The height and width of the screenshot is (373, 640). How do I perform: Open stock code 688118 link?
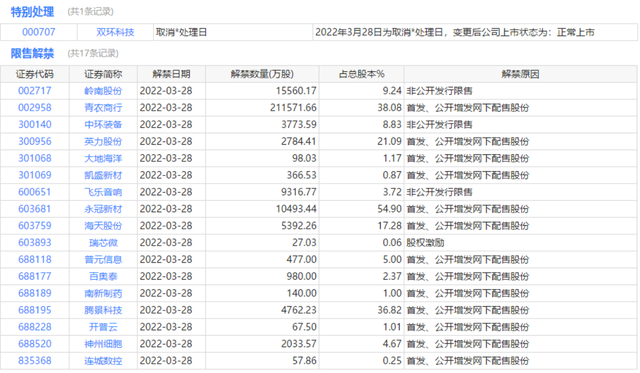(35, 260)
